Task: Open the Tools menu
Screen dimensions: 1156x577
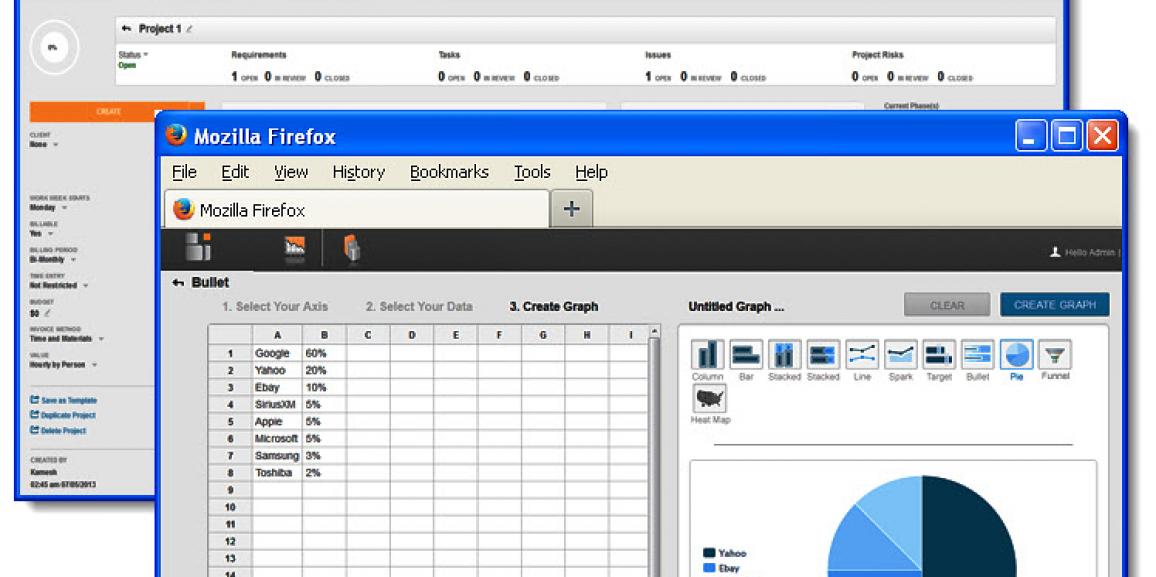Action: point(532,172)
